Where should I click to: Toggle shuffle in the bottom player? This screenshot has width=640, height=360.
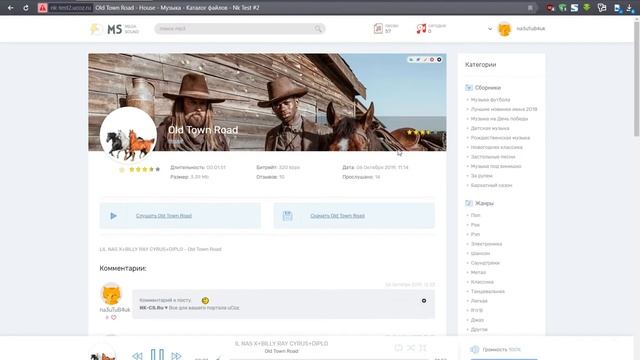coord(411,348)
